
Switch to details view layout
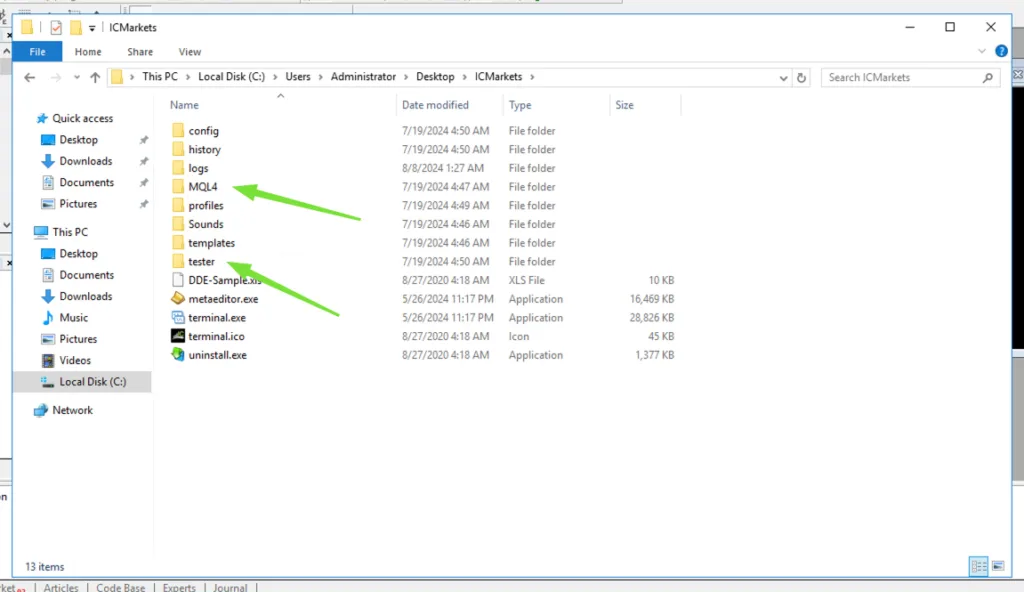[x=979, y=567]
